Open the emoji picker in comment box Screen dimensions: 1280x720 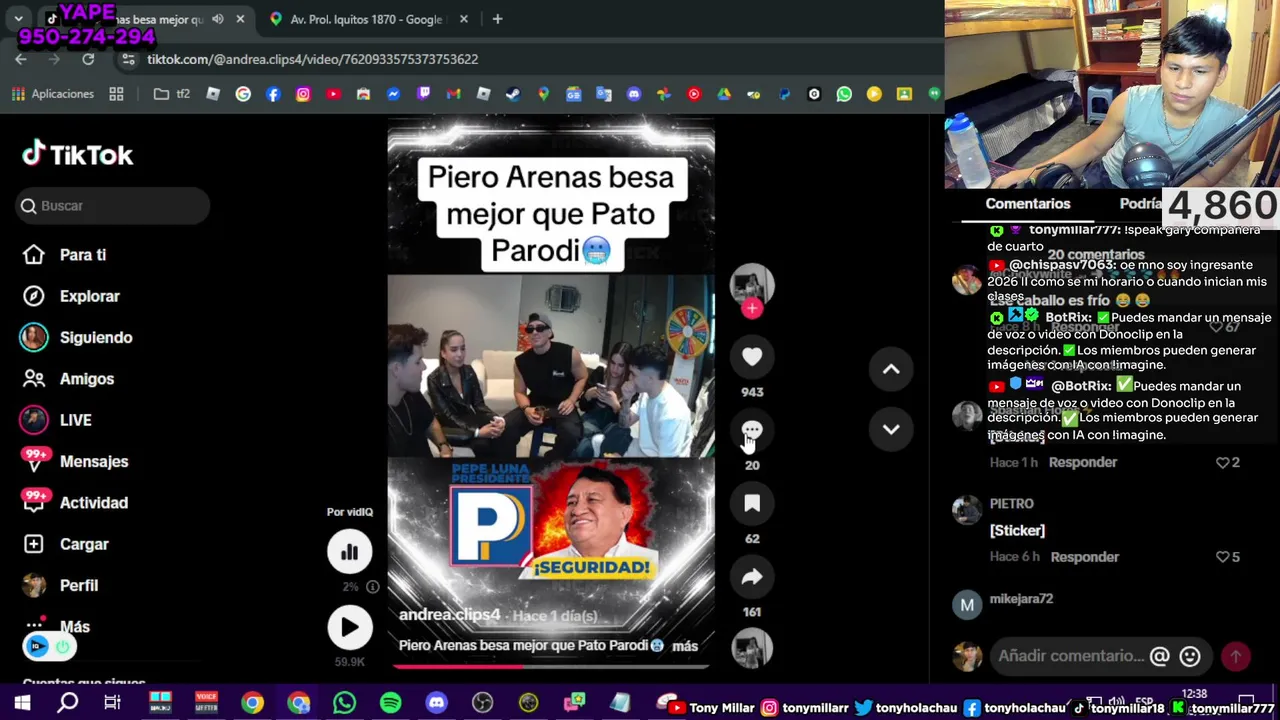[1190, 656]
